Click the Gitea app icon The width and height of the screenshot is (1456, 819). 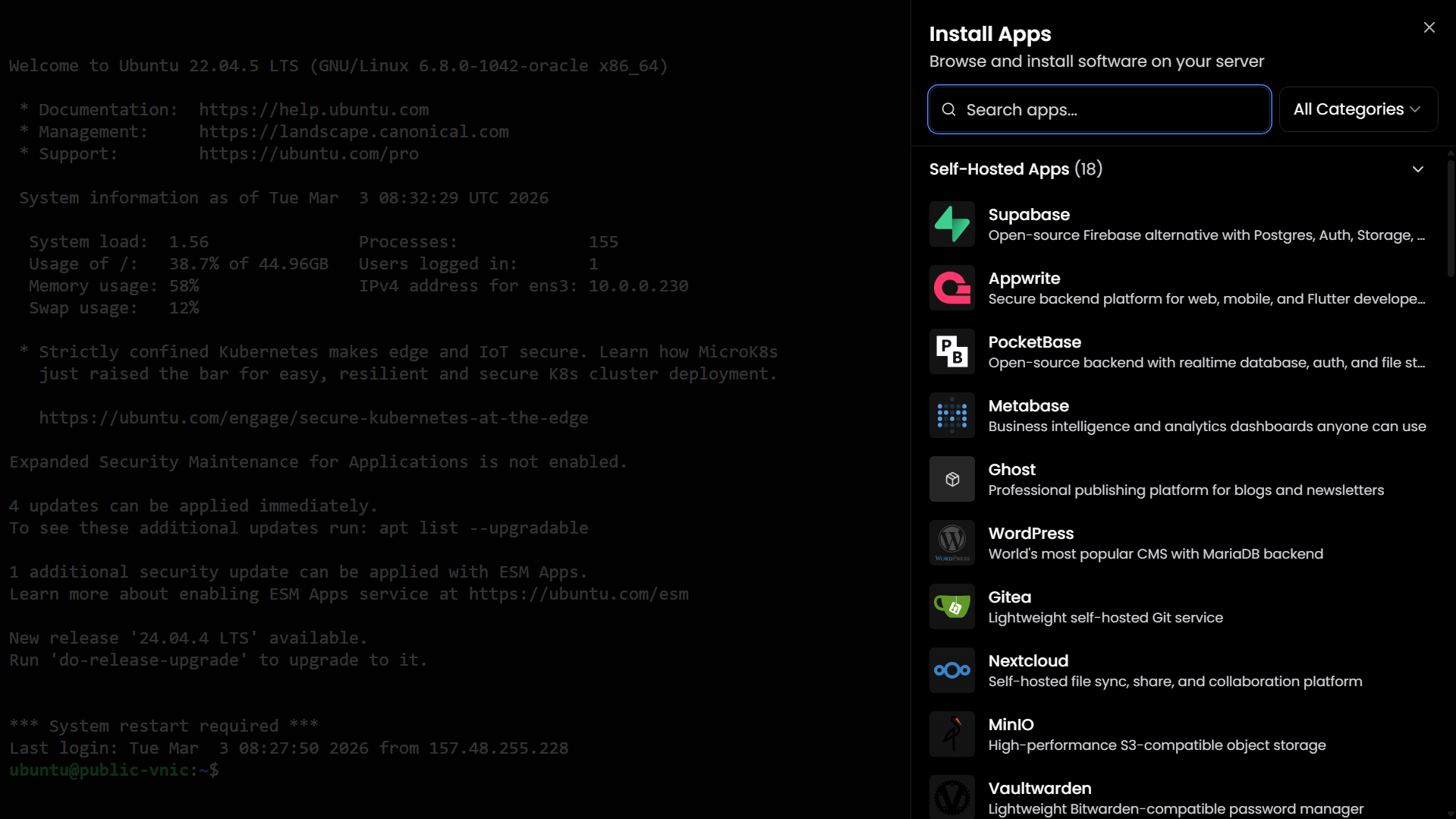[951, 606]
